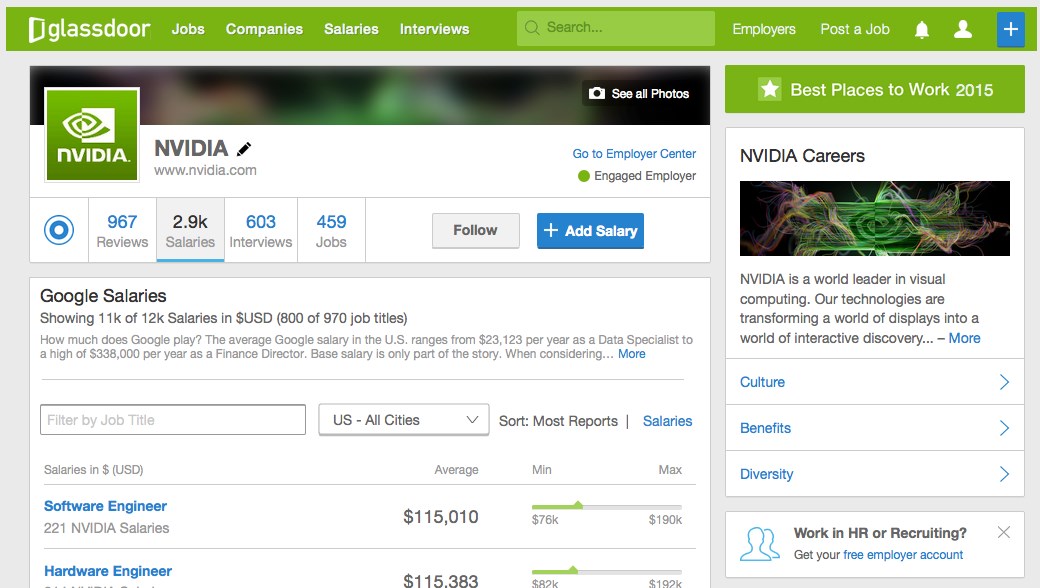The width and height of the screenshot is (1040, 588).
Task: Expand the Benefits section
Action: [x=874, y=428]
